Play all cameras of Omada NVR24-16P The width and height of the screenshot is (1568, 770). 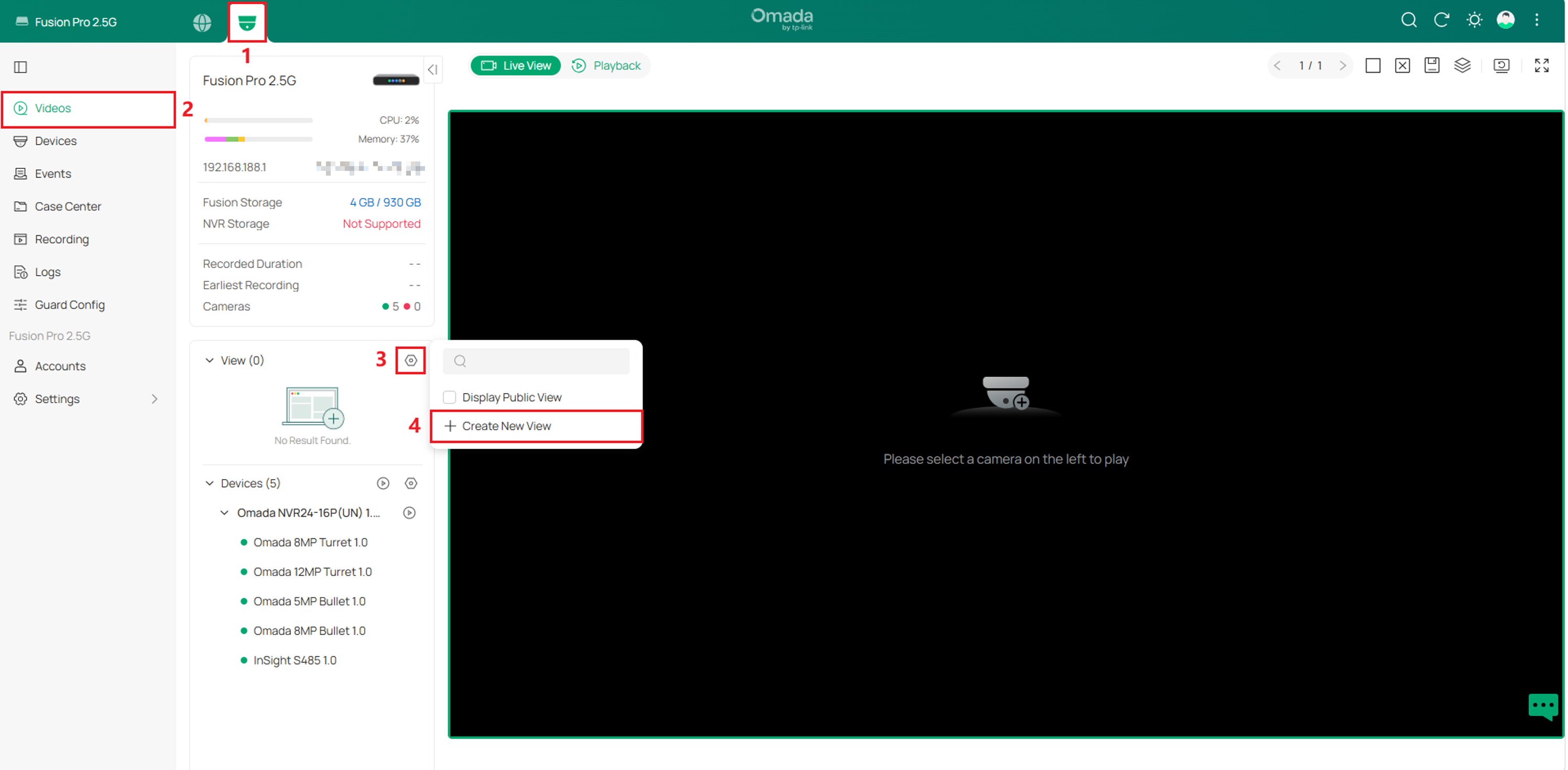click(410, 513)
